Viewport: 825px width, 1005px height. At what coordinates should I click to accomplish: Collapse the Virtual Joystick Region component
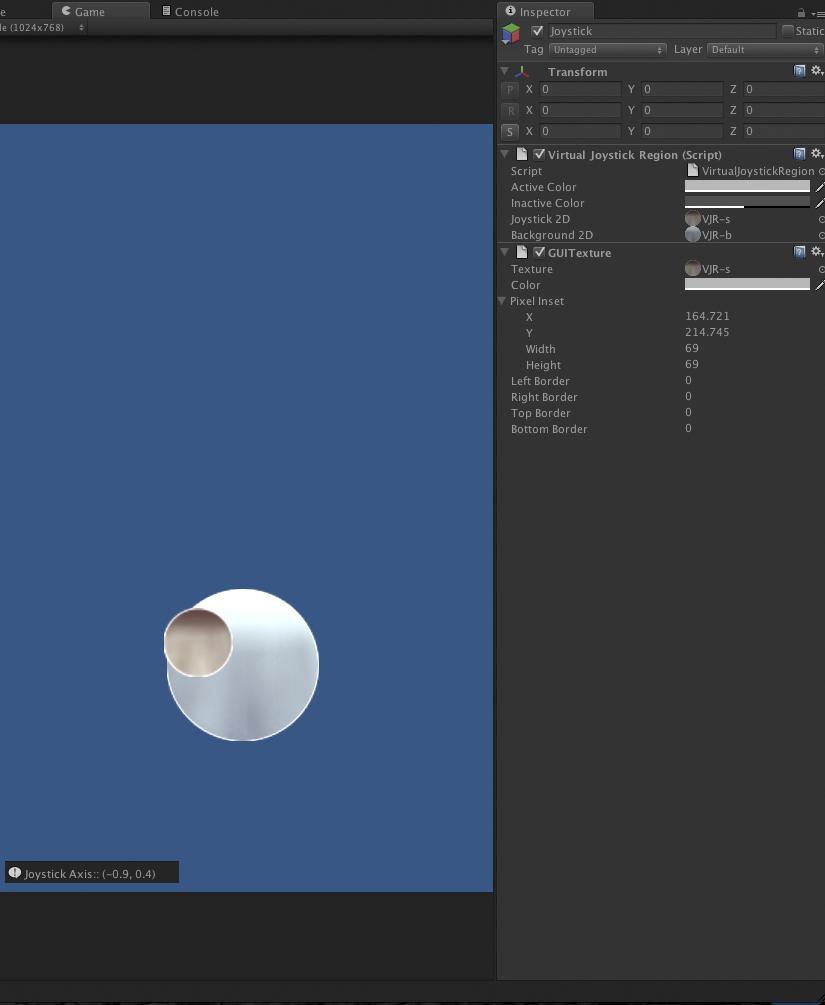(x=504, y=154)
